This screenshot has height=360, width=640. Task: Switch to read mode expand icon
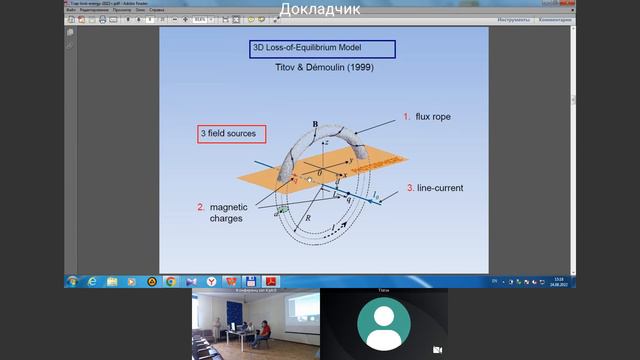[276, 20]
